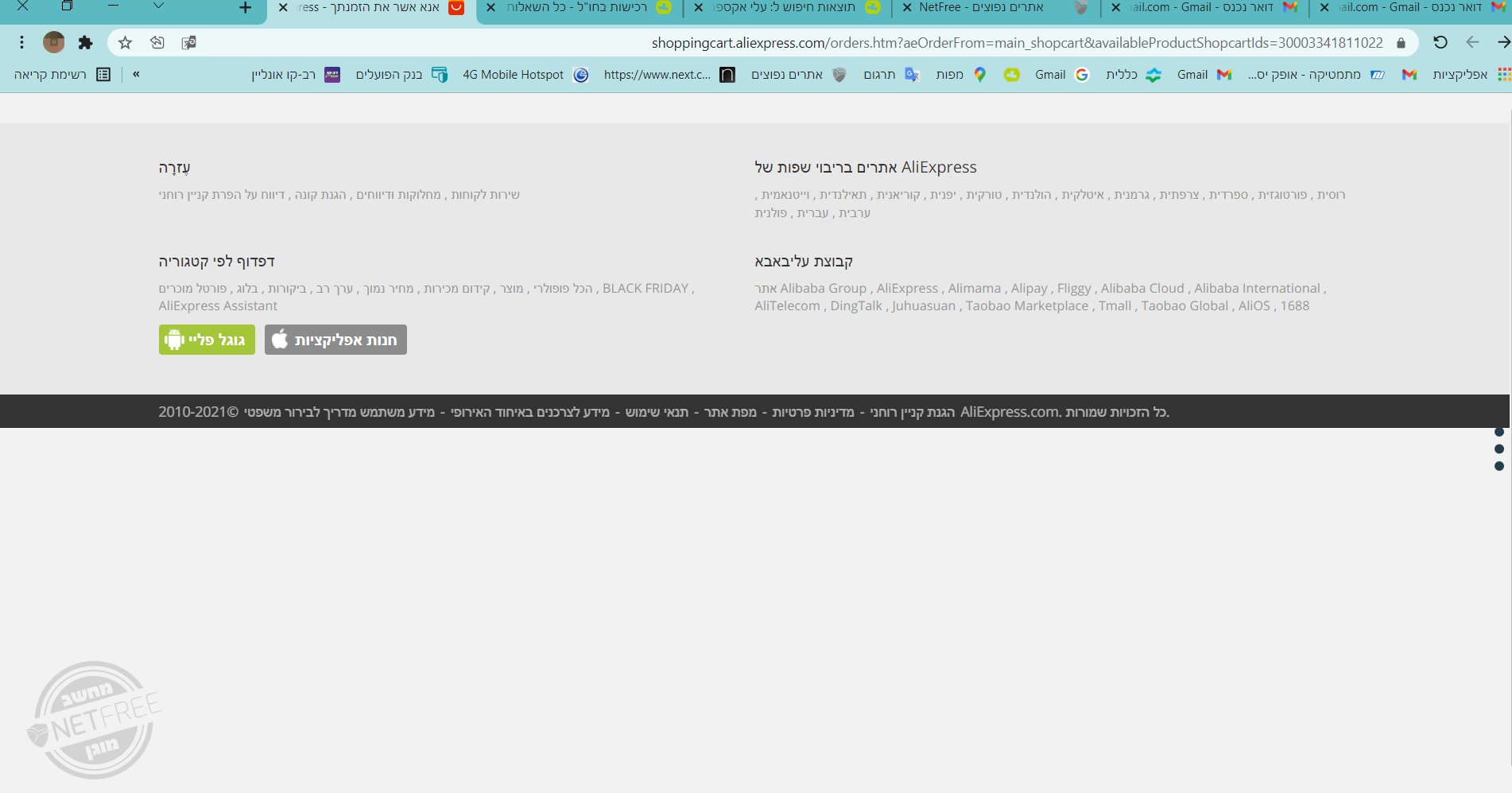The image size is (1512, 793).
Task: Visit the DingTalk link
Action: tap(856, 306)
